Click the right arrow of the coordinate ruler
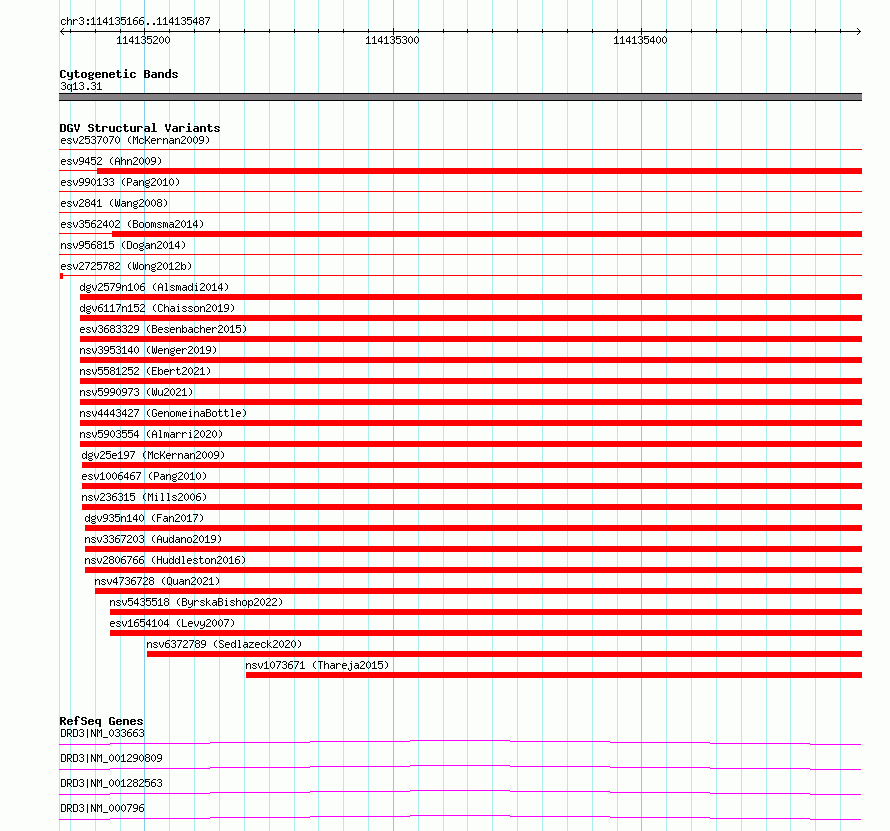 click(x=859, y=31)
